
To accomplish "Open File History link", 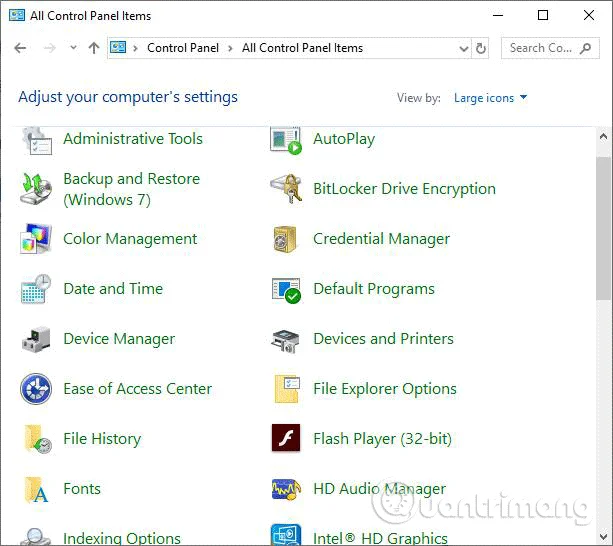I will tap(102, 439).
